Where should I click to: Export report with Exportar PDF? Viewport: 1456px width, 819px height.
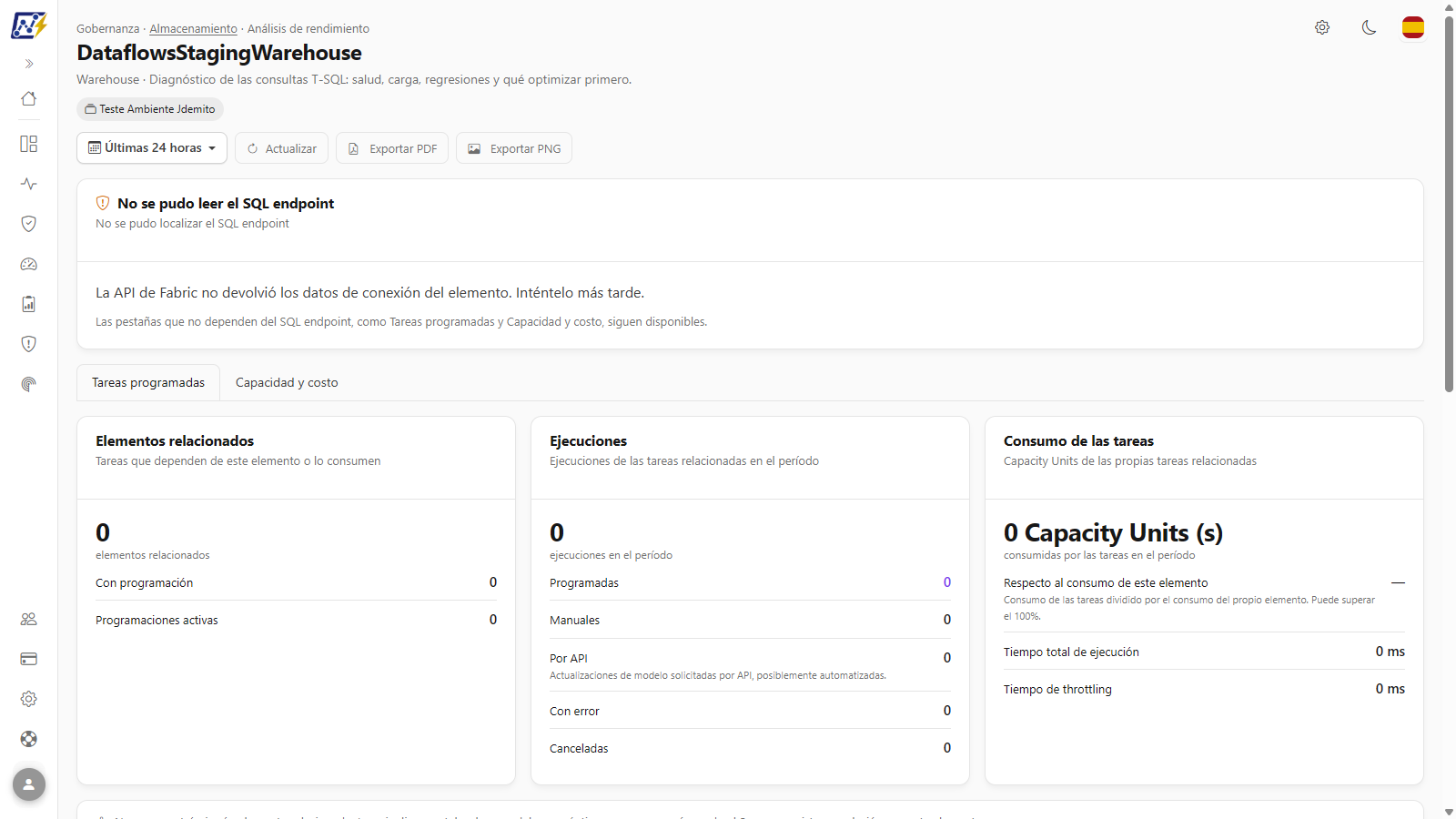(x=392, y=148)
